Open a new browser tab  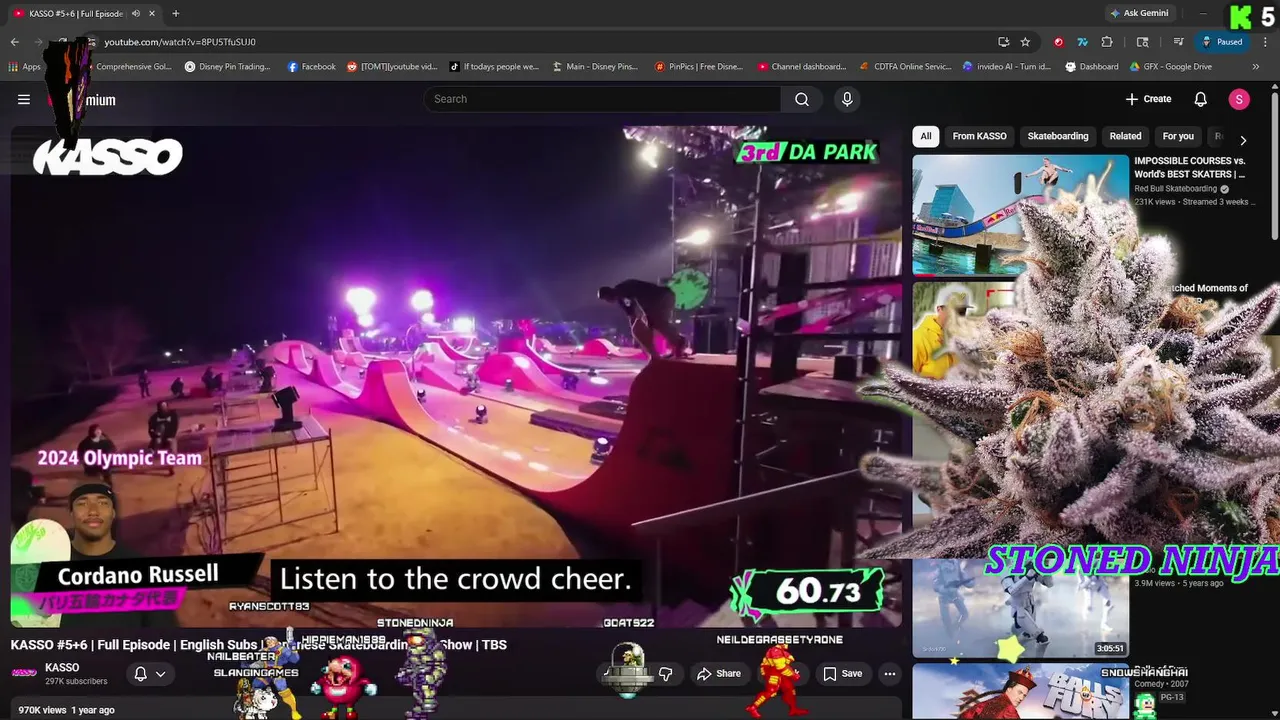[175, 13]
